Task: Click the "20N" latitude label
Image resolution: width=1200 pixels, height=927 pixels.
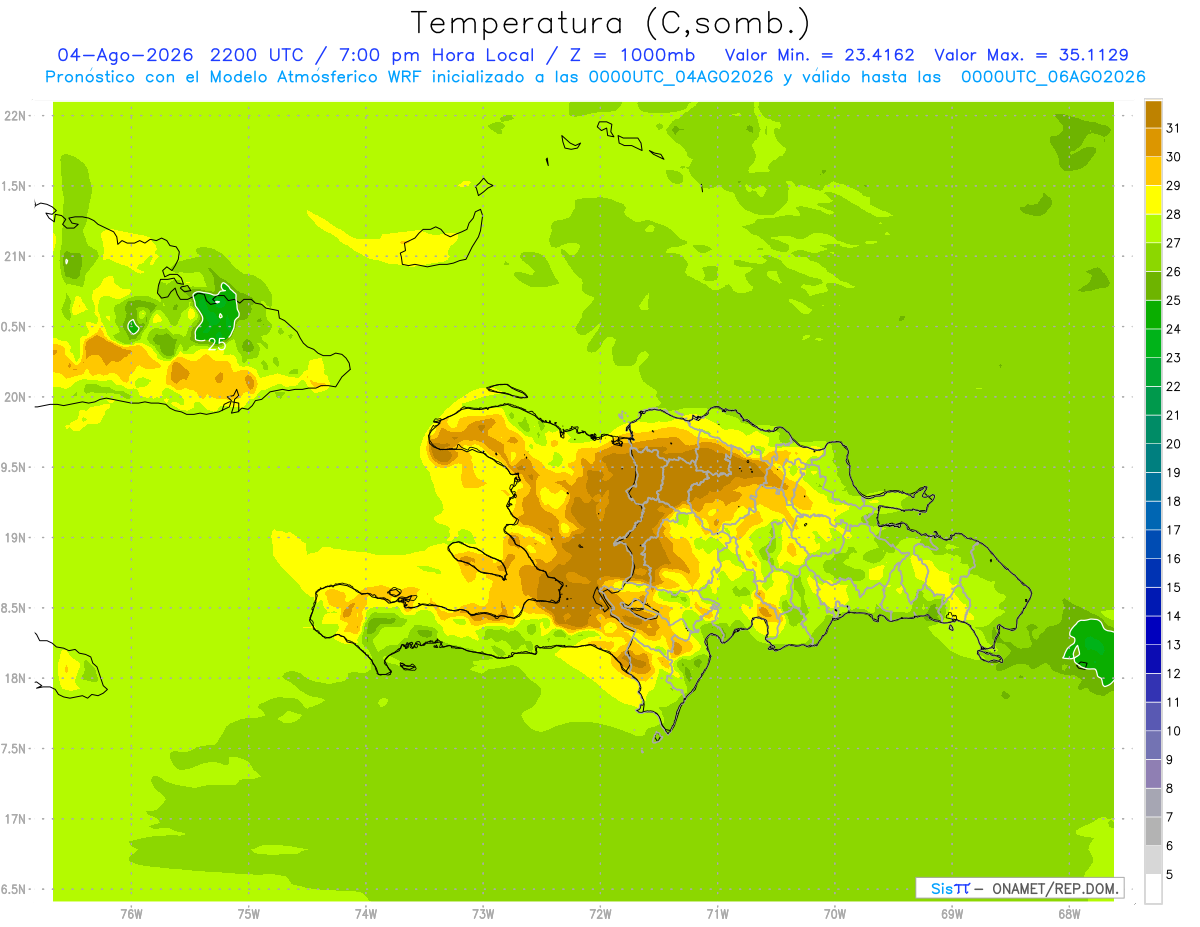Action: point(15,397)
